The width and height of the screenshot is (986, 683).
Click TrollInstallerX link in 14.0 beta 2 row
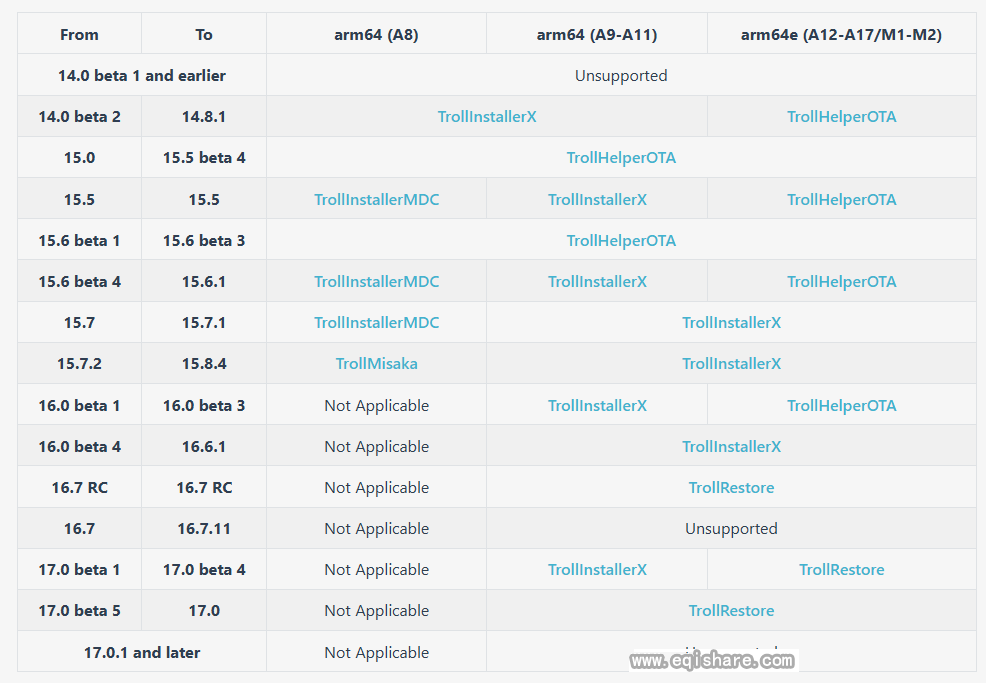pyautogui.click(x=487, y=117)
